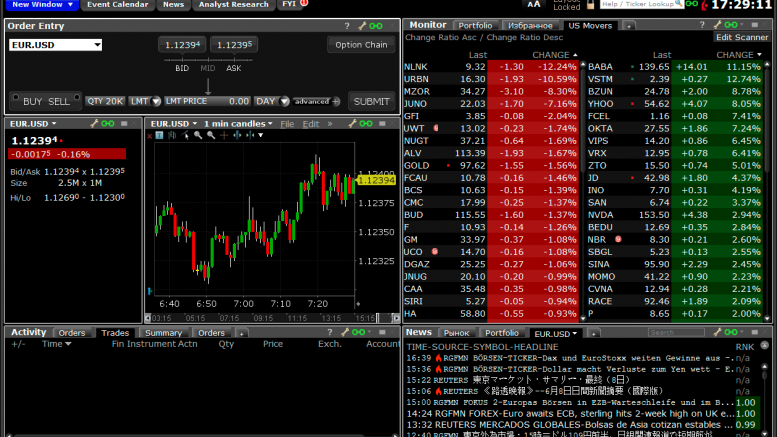Click the AA font size icon
This screenshot has width=777, height=437.
coord(534,4)
